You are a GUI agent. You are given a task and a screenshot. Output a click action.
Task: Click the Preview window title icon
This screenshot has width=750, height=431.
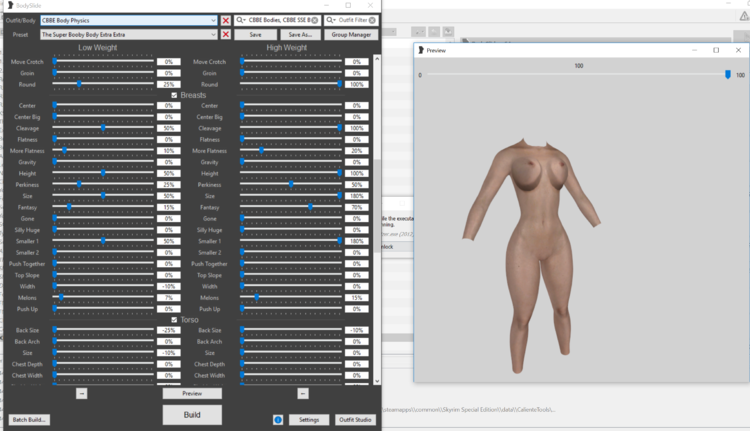click(421, 50)
